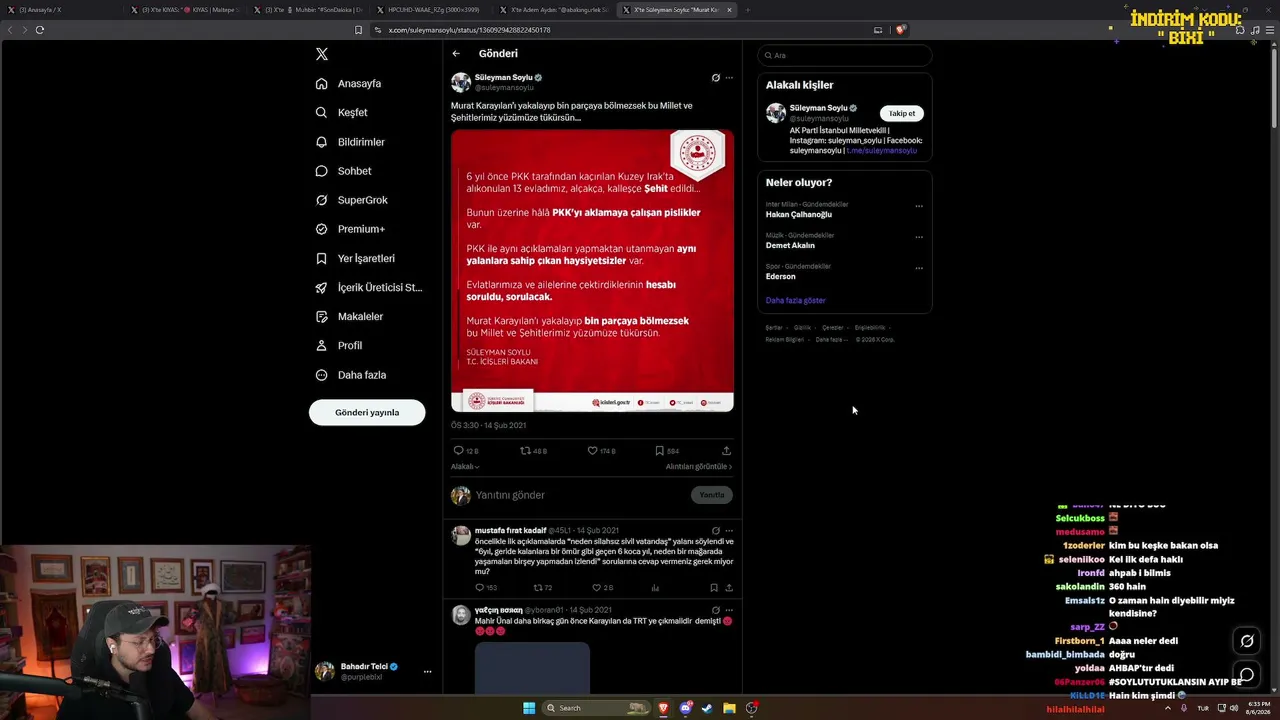Open Brave browser from the taskbar

point(663,708)
